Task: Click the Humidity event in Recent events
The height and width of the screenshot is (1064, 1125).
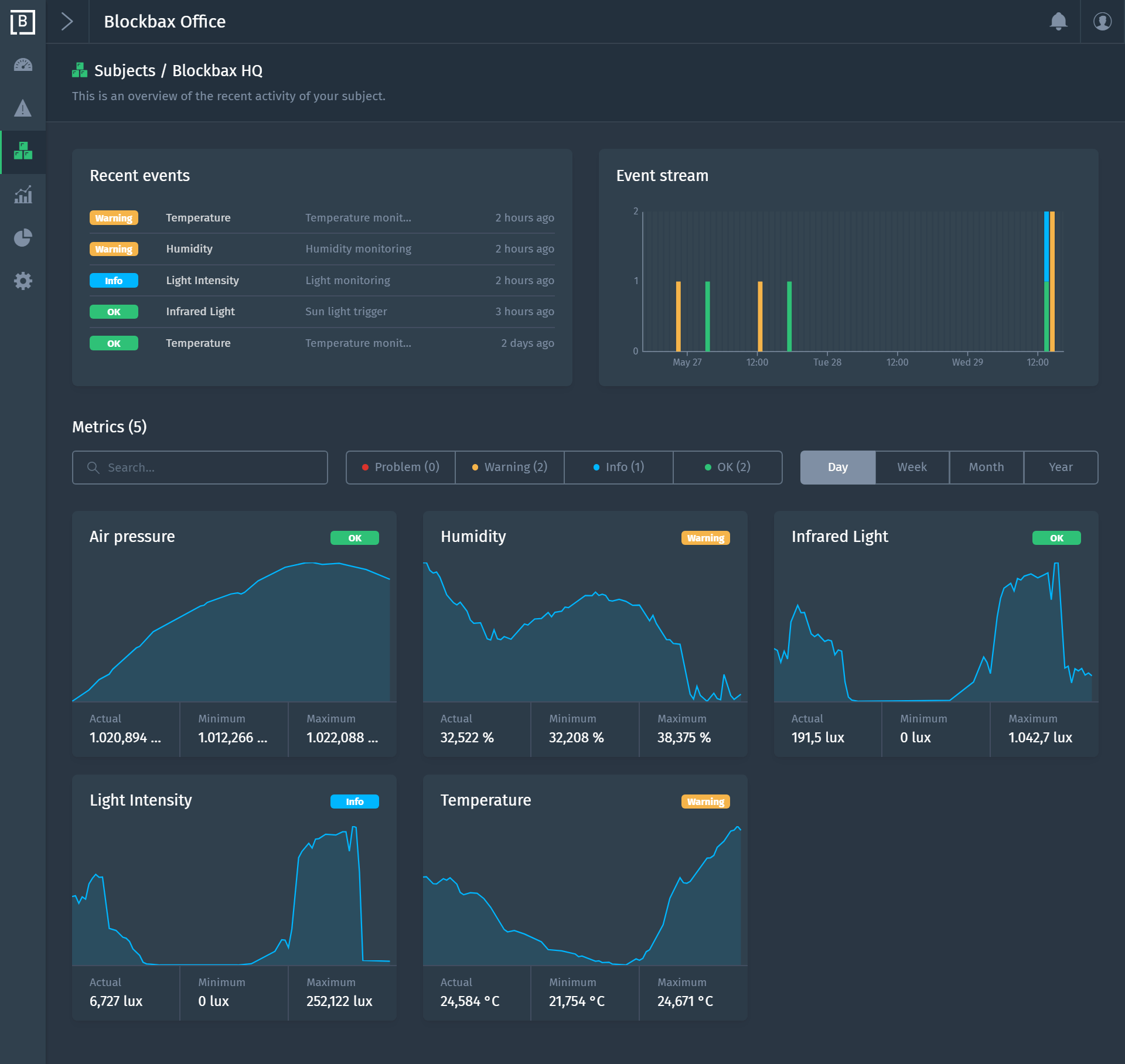Action: pos(189,248)
